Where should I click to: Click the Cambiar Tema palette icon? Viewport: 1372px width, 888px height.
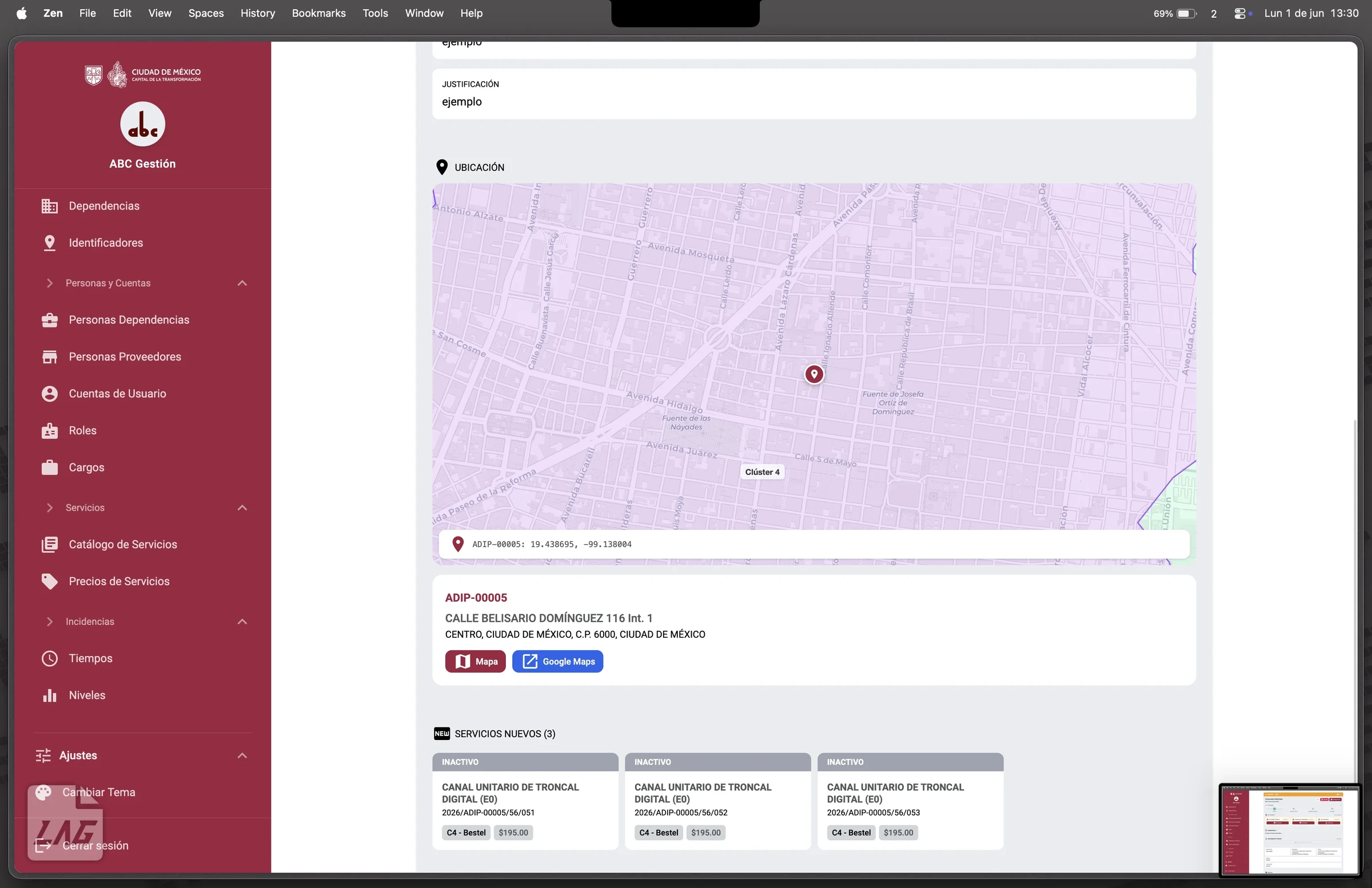coord(43,793)
